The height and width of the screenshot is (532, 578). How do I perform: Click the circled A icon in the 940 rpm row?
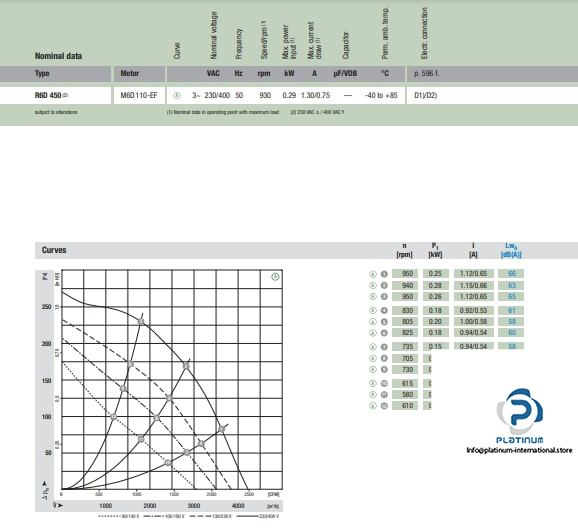373,285
